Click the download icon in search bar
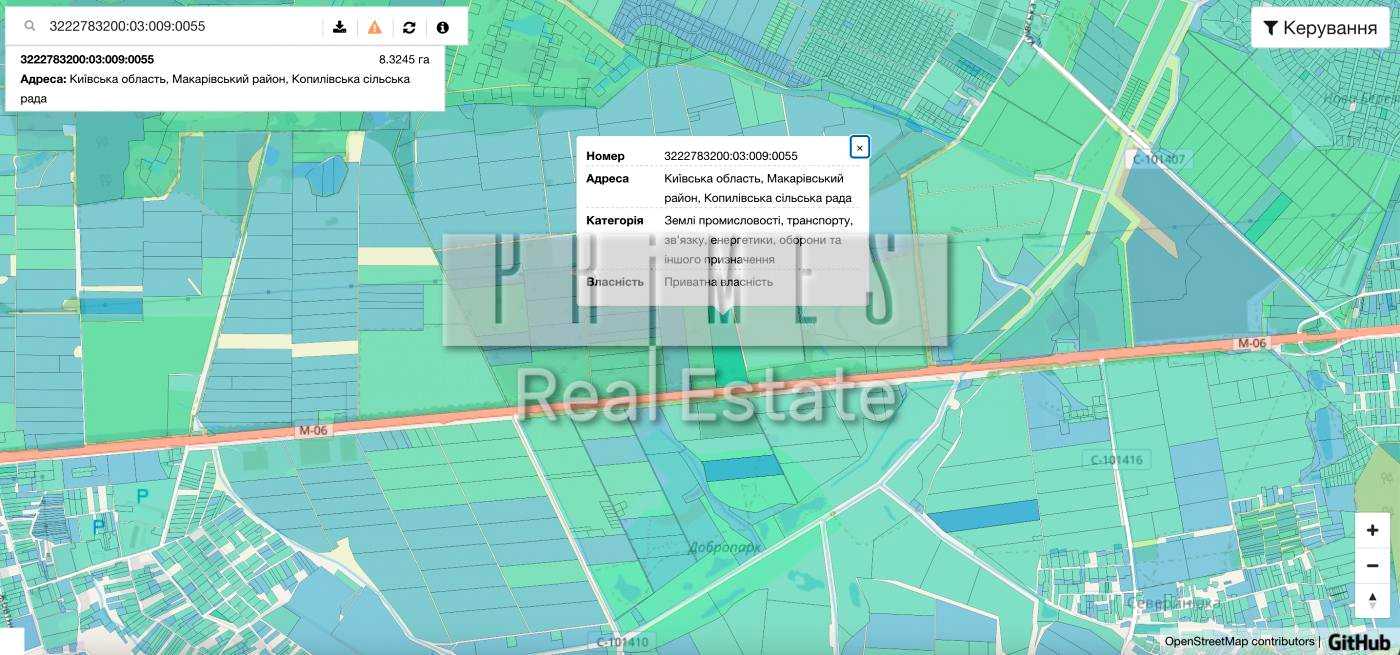 point(340,27)
